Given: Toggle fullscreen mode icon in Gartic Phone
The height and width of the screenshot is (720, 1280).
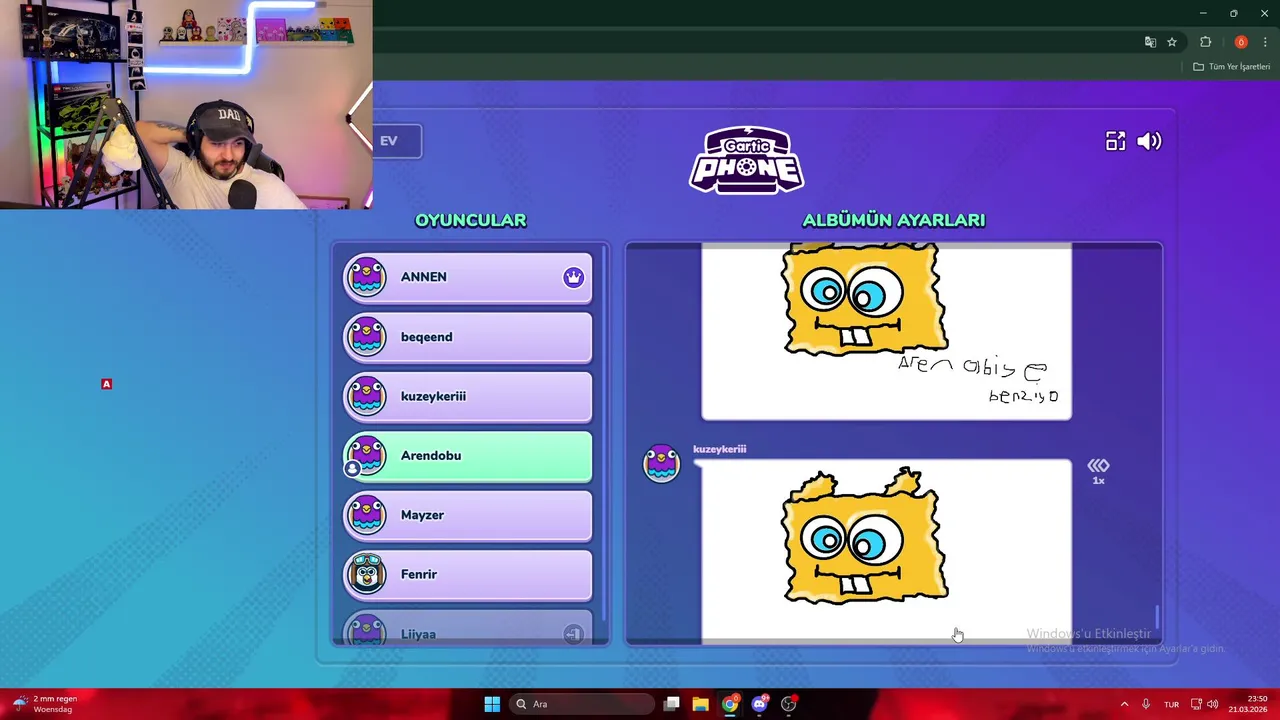Looking at the screenshot, I should point(1115,141).
